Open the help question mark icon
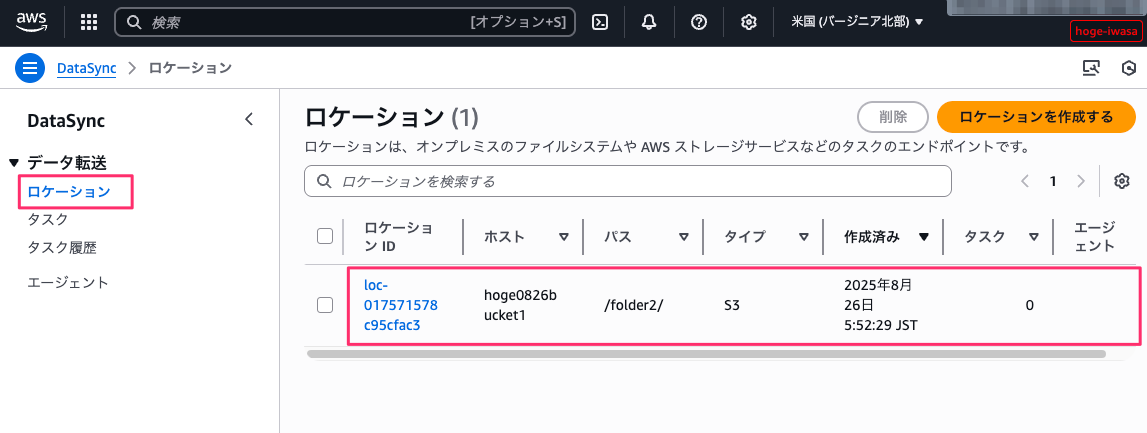 (x=699, y=23)
